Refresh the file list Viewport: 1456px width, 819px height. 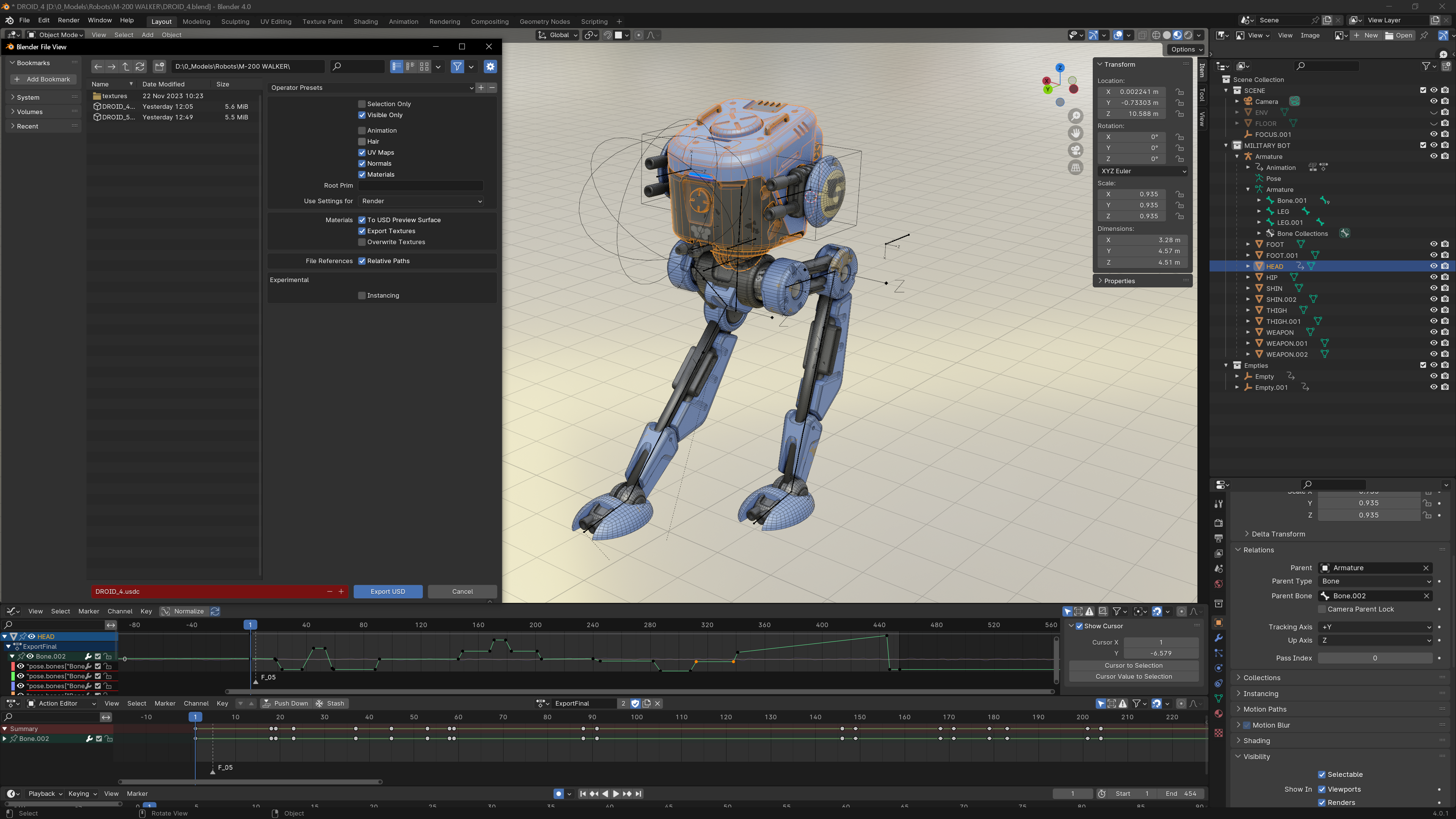pos(140,67)
